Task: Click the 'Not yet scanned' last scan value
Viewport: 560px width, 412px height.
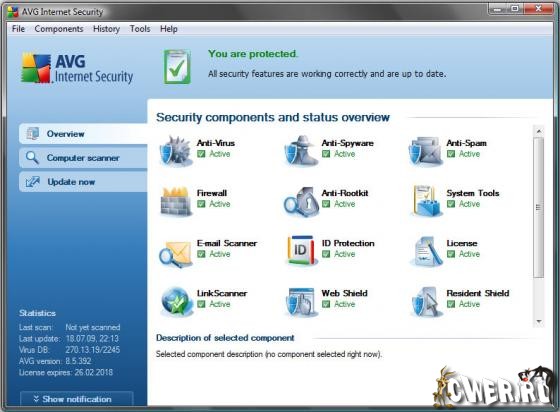Action: coord(93,327)
